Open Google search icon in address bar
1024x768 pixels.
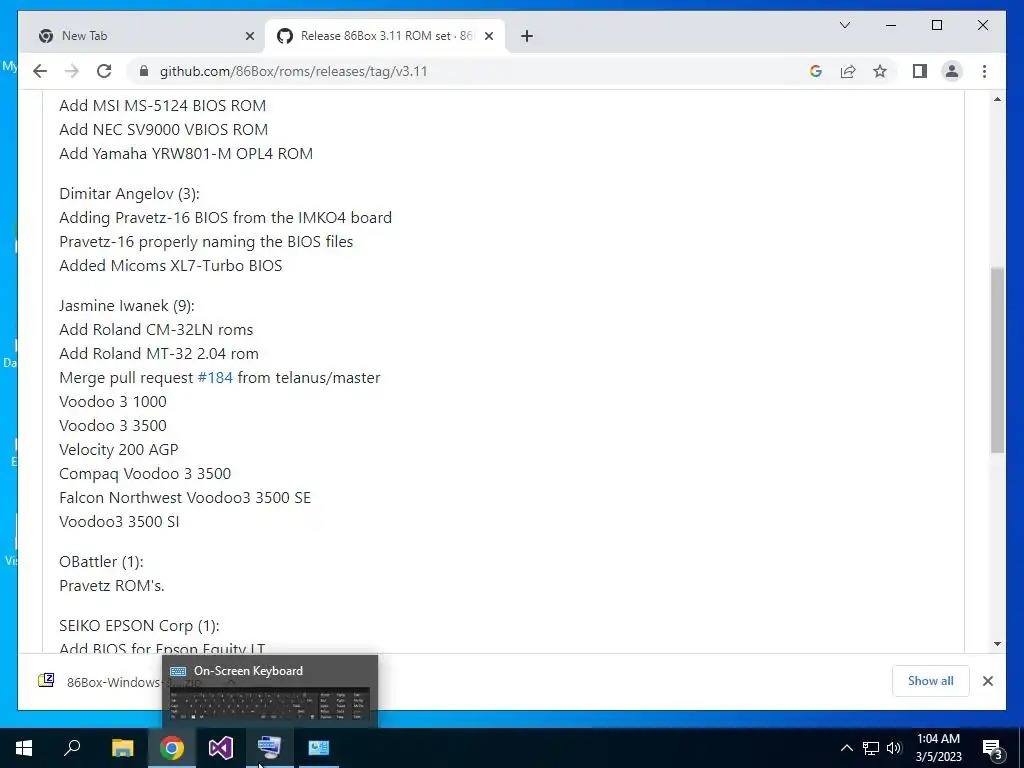(816, 71)
